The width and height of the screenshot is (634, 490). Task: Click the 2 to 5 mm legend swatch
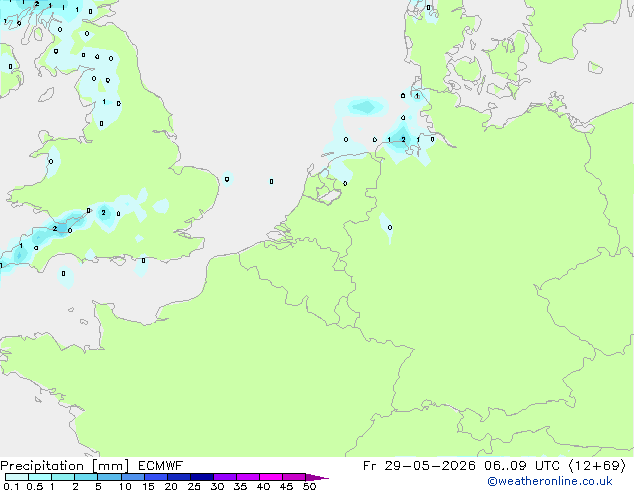pos(86,477)
